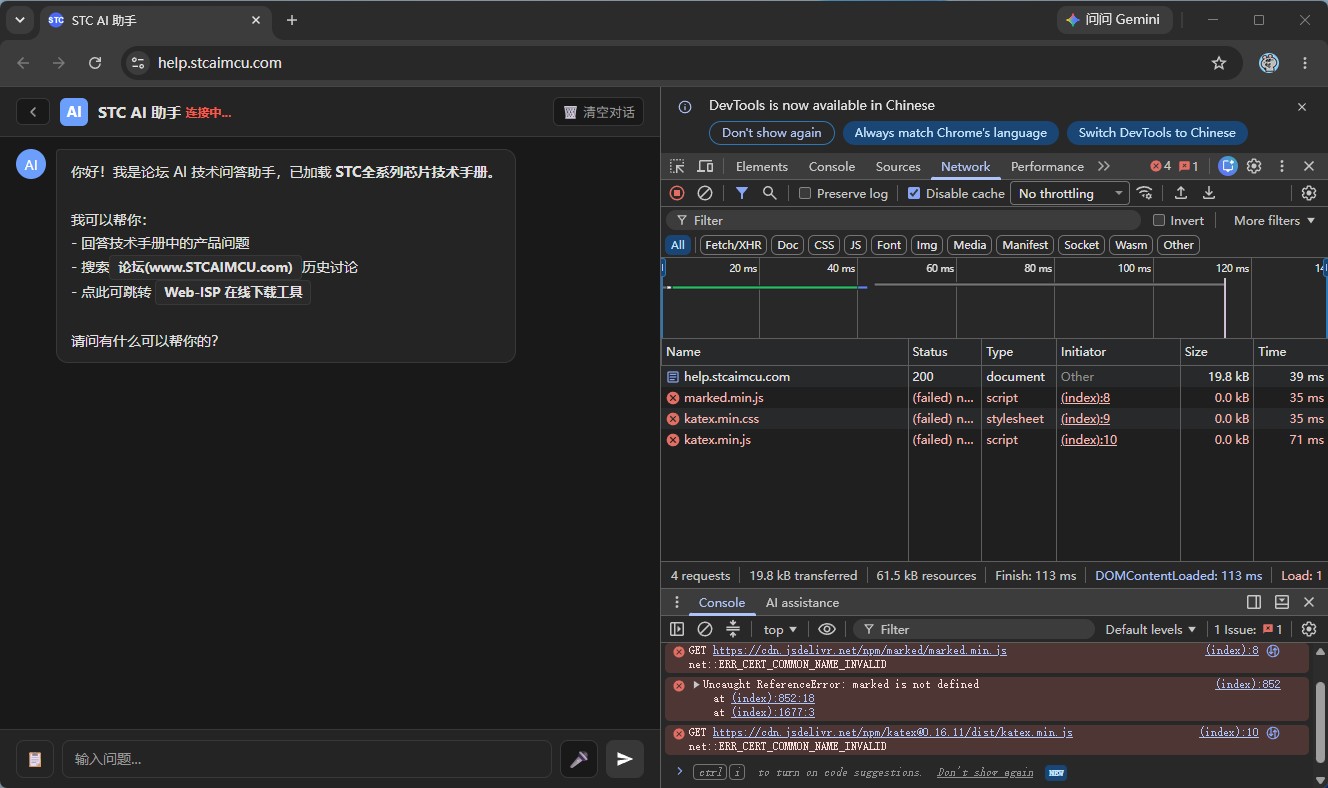Open the network search magnifier
The image size is (1328, 788).
tap(770, 193)
